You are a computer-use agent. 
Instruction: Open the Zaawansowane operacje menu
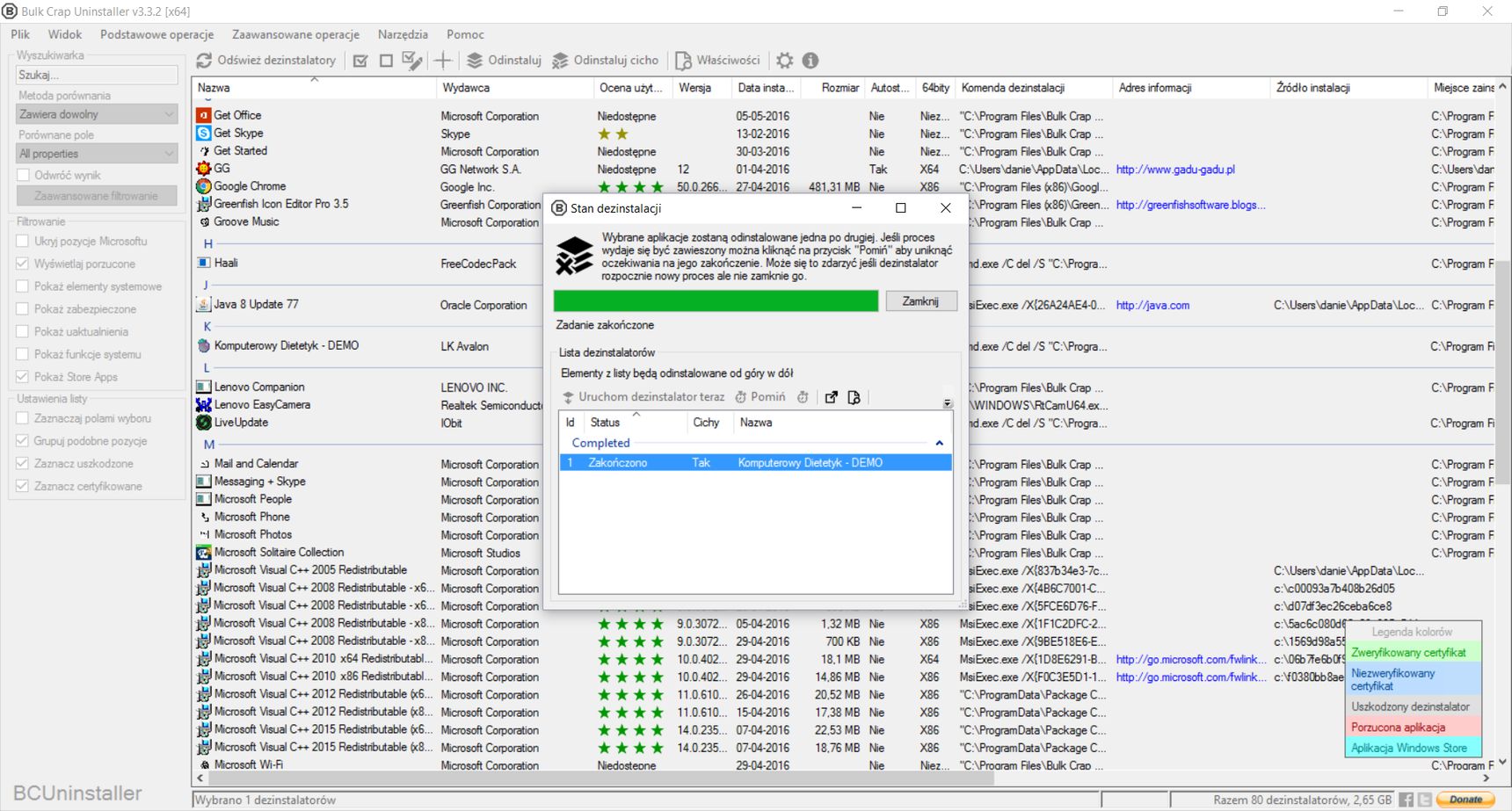[x=296, y=34]
